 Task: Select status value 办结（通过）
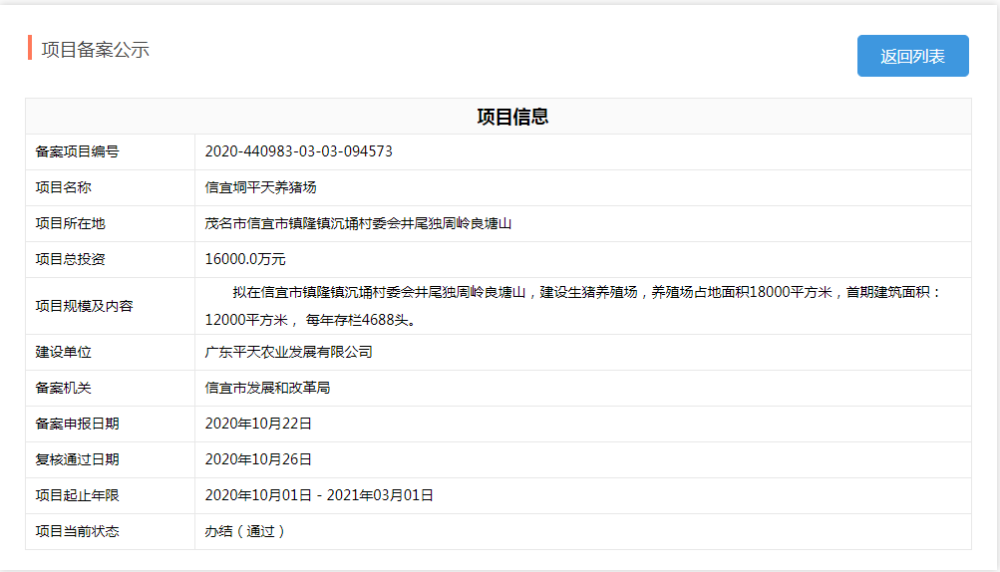[246, 531]
